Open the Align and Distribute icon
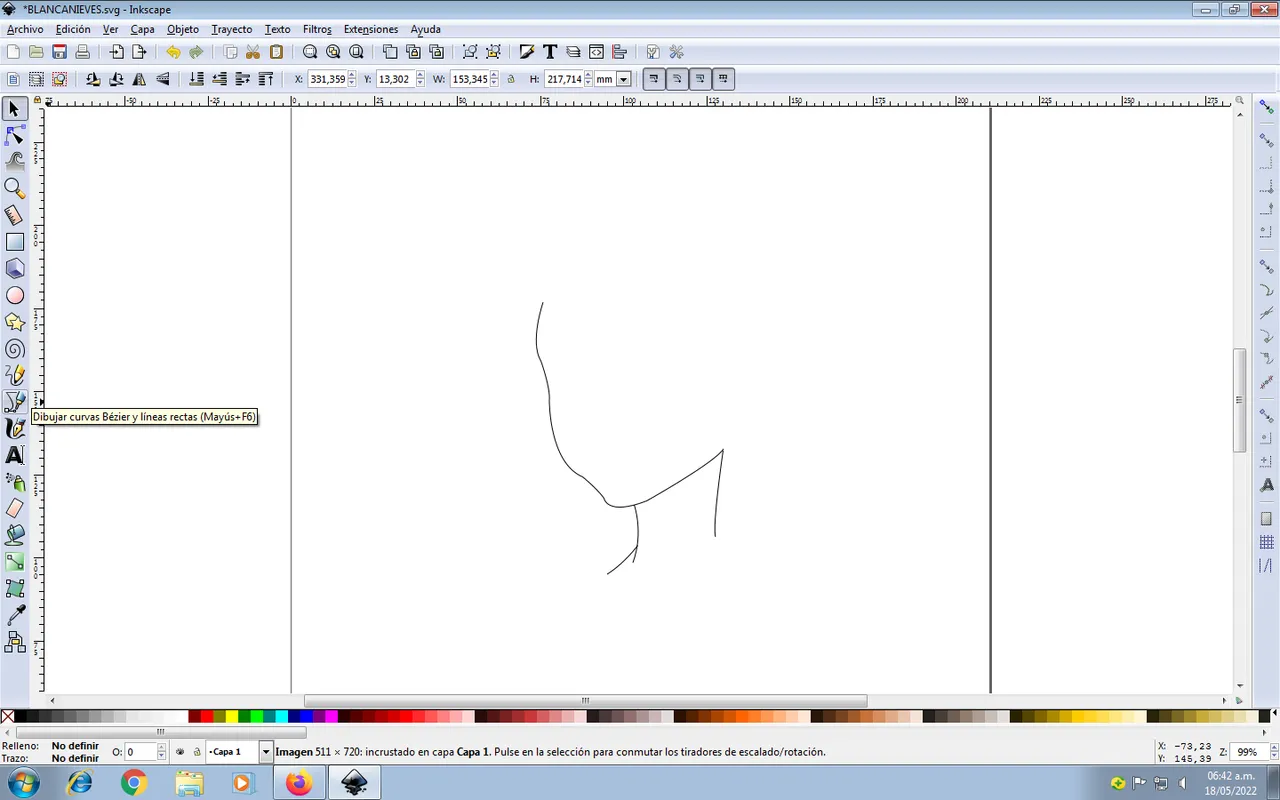This screenshot has width=1280, height=800. [x=620, y=52]
